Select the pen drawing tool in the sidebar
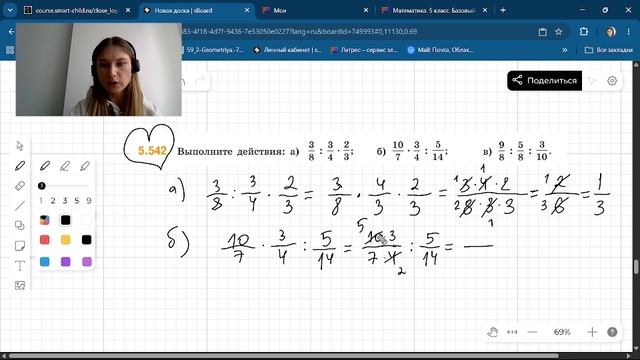This screenshot has width=640, height=360. [20, 166]
